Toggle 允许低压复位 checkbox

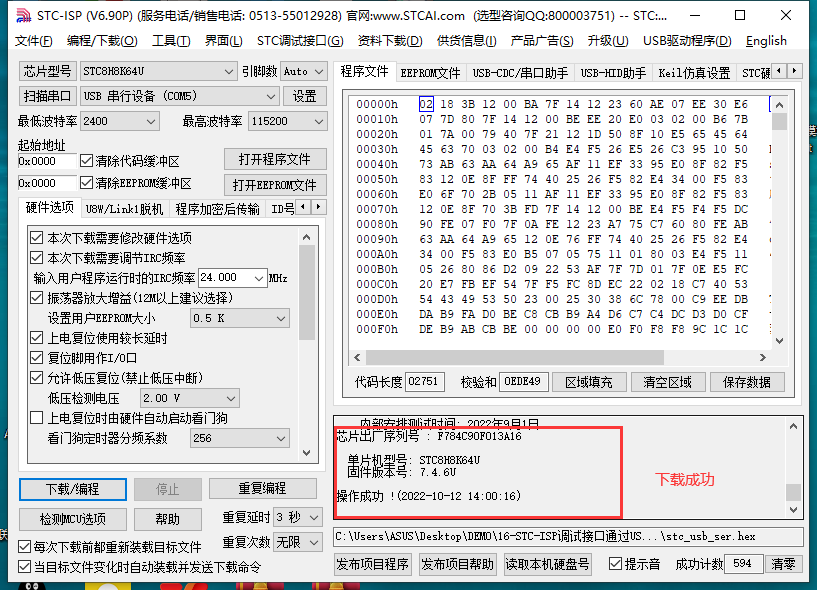point(36,378)
